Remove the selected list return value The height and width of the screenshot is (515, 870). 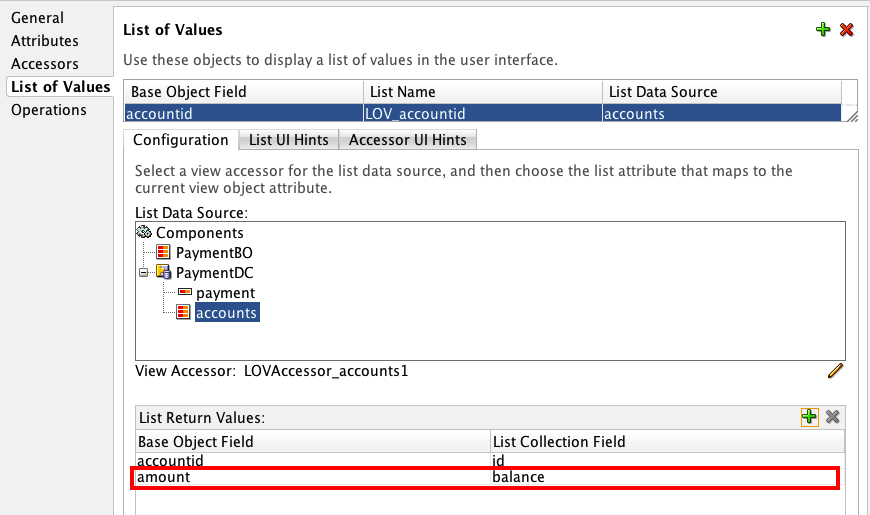(832, 417)
